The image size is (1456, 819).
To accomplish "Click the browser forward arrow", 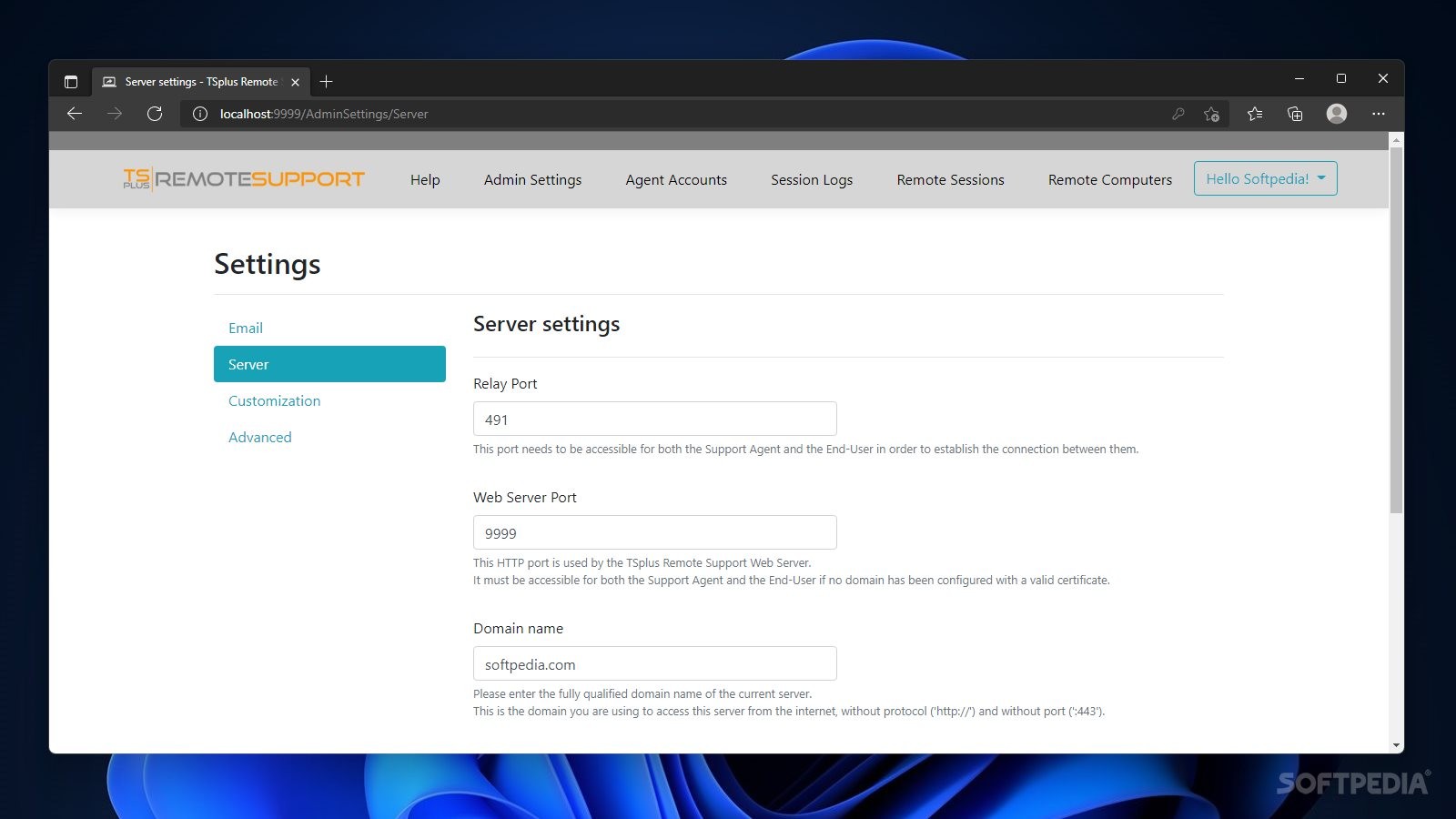I will click(x=115, y=114).
